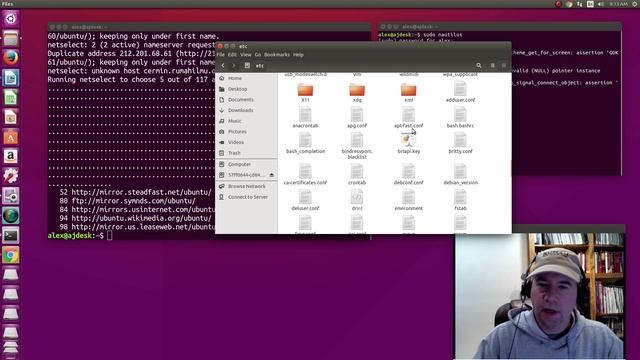Select the bash.bashrc file
Image resolution: width=640 pixels, height=360 pixels.
click(460, 118)
